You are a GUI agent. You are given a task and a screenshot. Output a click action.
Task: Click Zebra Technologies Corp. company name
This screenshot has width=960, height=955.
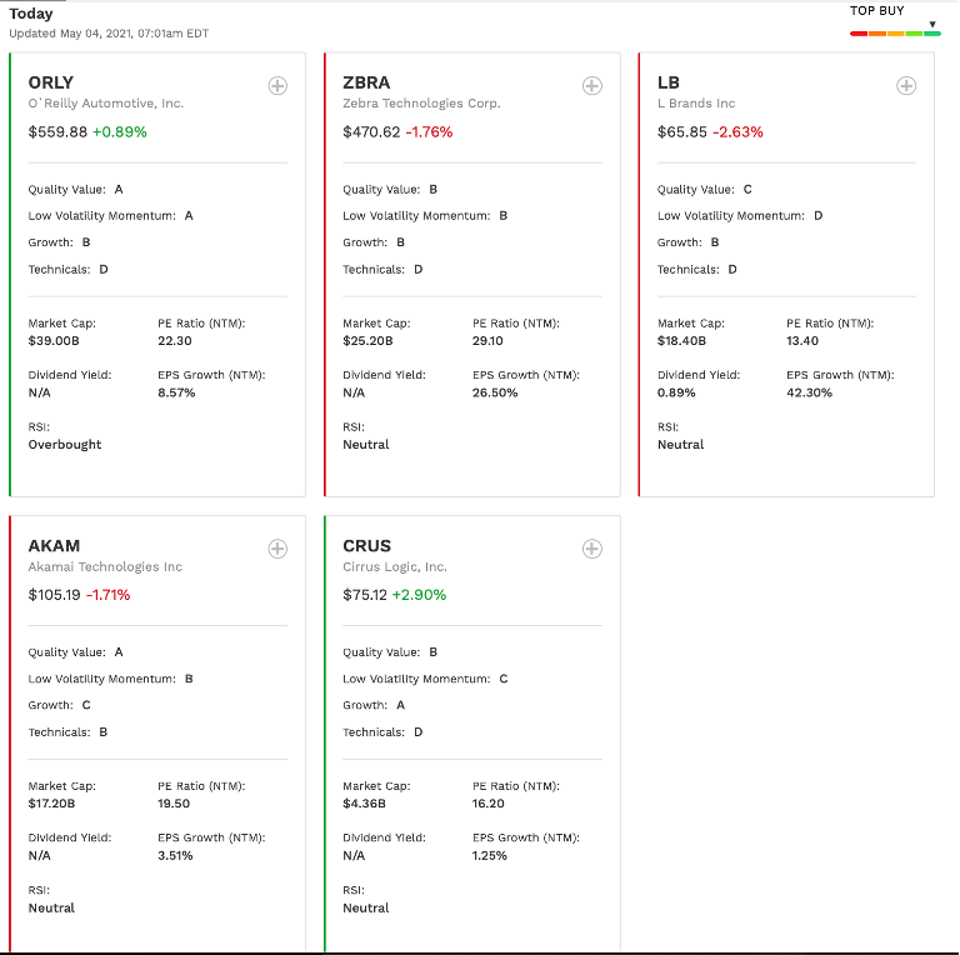(422, 103)
